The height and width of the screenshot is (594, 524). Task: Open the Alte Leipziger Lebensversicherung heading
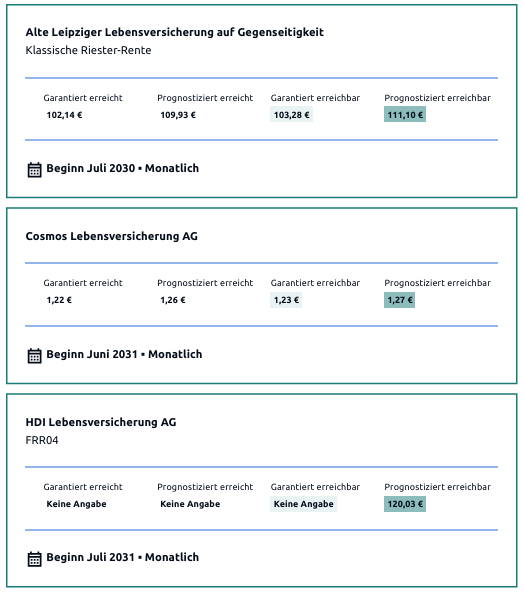pos(174,32)
